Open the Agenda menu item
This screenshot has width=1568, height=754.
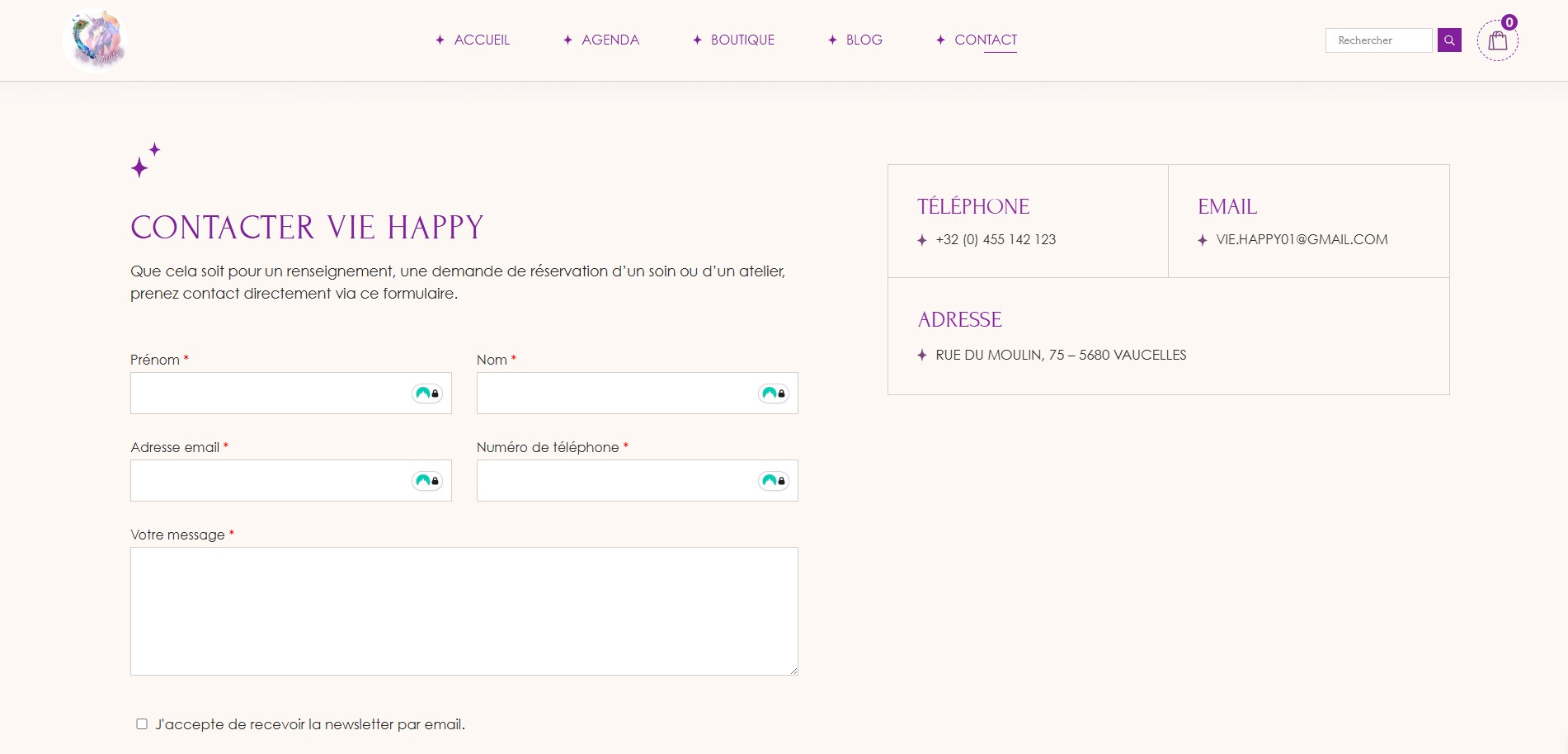click(x=610, y=40)
